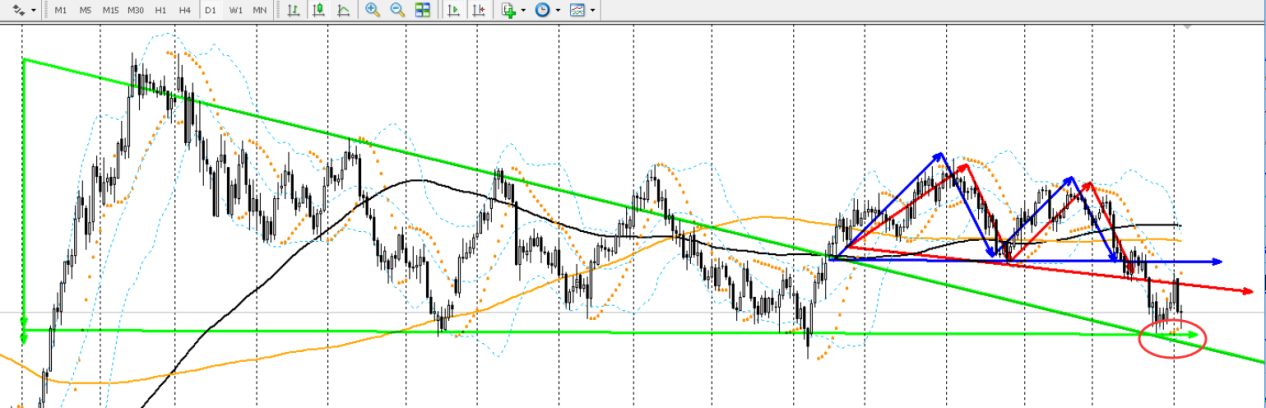Select the D1 daily timeframe
This screenshot has height=408, width=1266.
[x=210, y=10]
